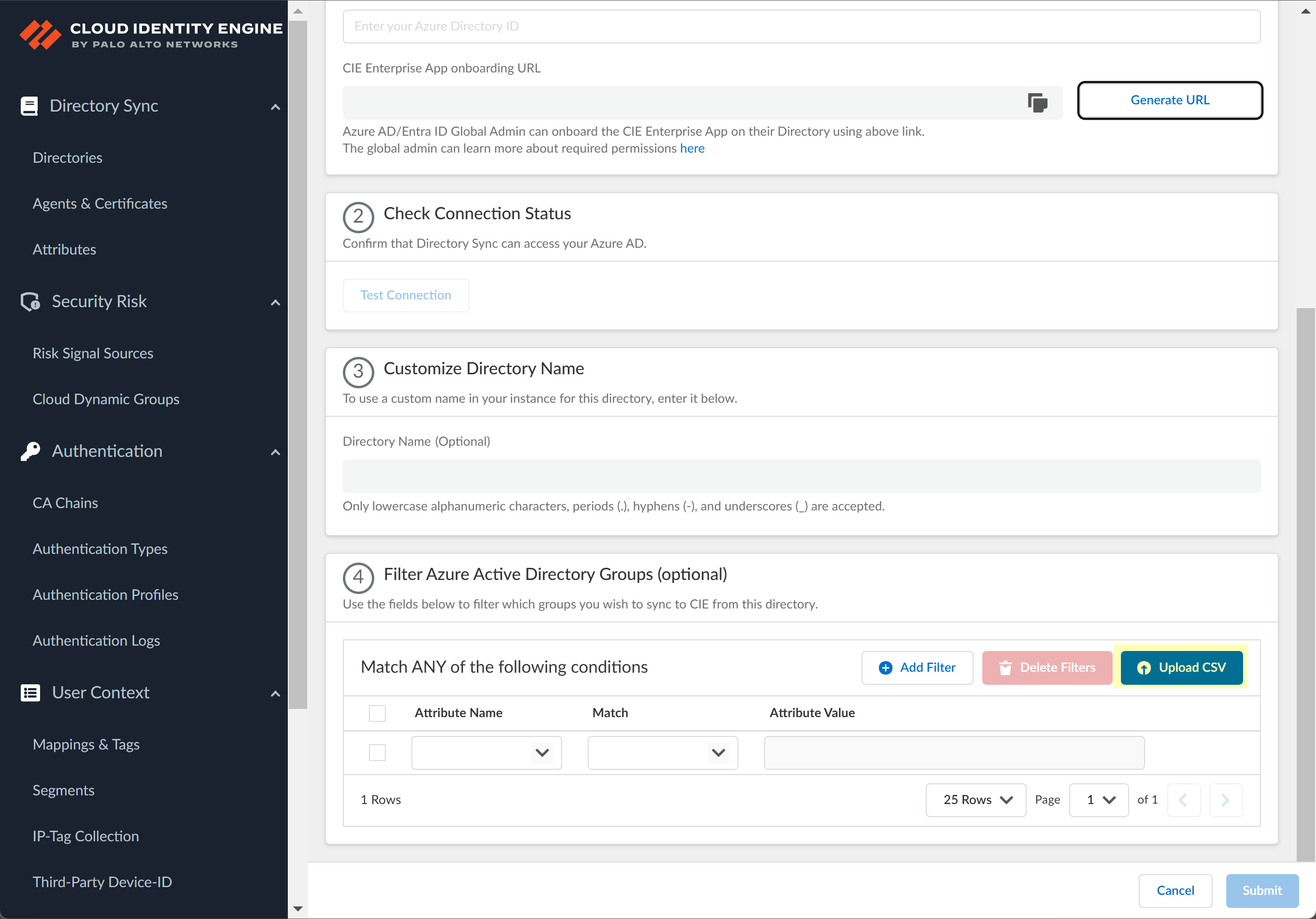Navigate to Authentication Profiles
Image resolution: width=1316 pixels, height=919 pixels.
click(x=105, y=594)
